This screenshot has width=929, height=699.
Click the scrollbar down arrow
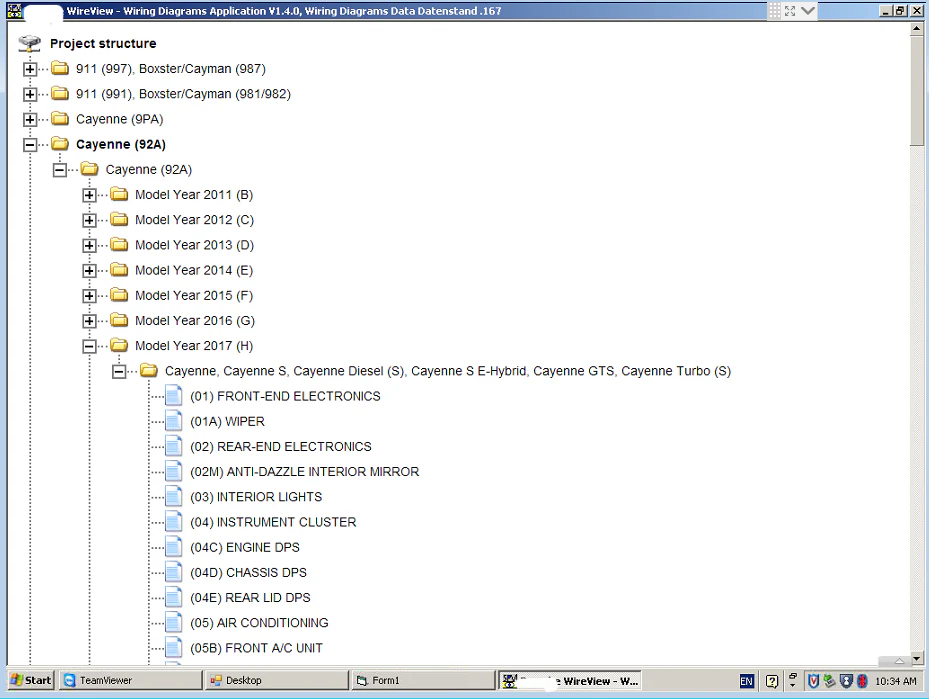pyautogui.click(x=917, y=659)
